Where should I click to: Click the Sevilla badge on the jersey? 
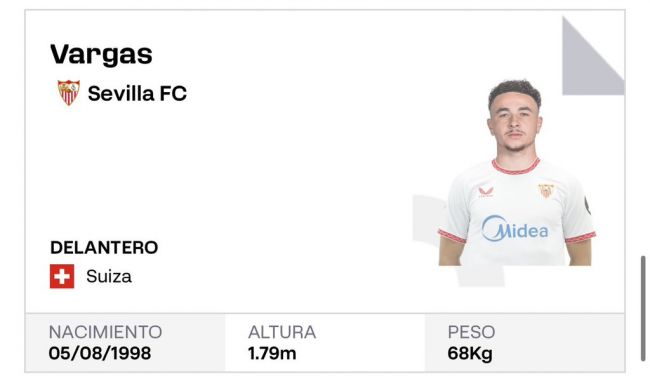click(x=546, y=191)
